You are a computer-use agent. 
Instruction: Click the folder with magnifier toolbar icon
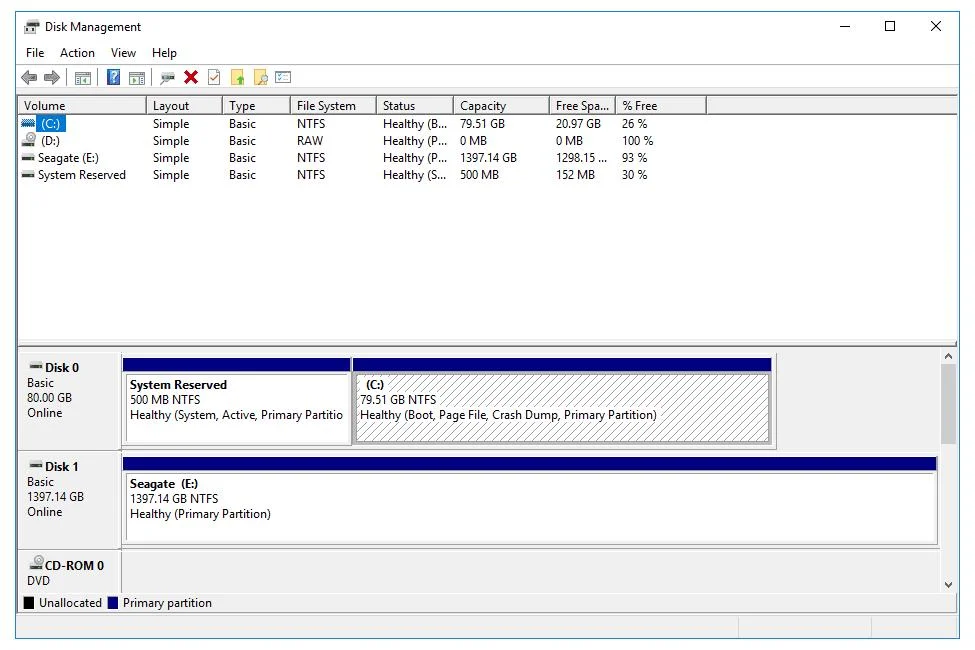coord(261,77)
